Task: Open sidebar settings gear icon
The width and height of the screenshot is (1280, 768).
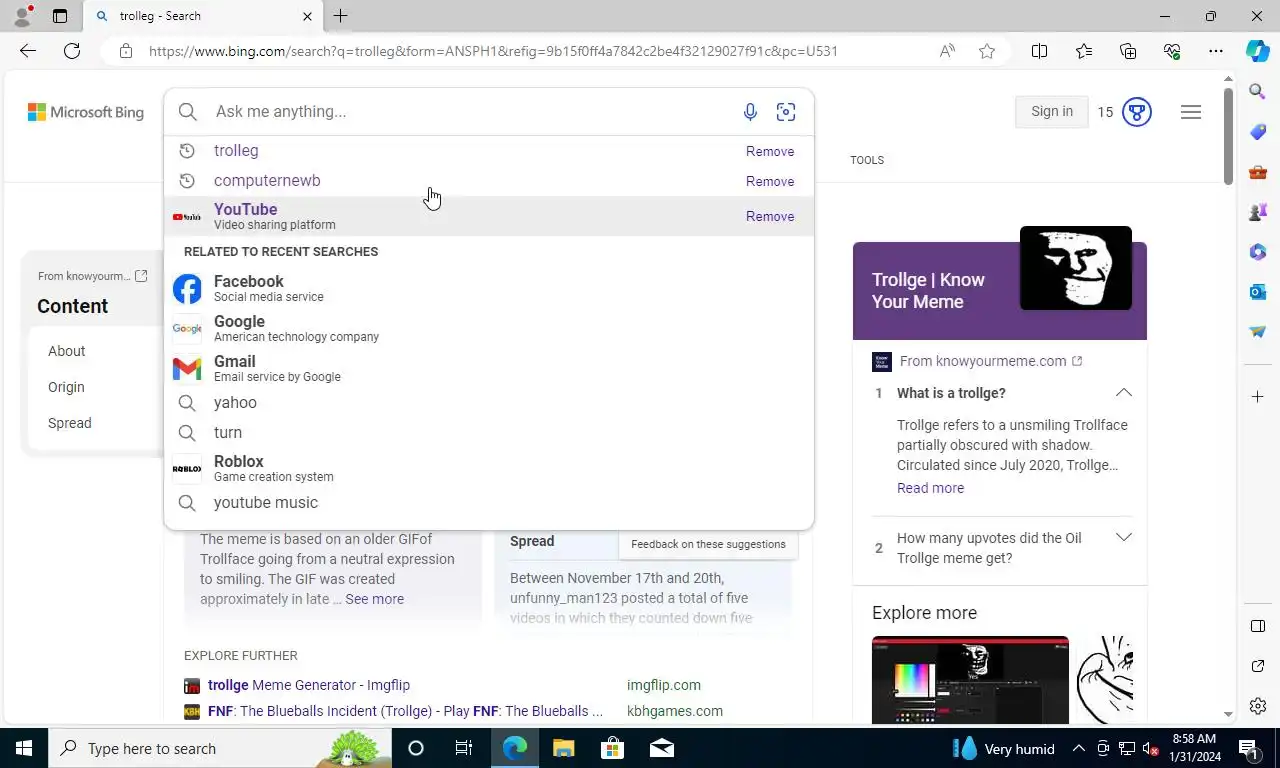Action: pyautogui.click(x=1258, y=706)
